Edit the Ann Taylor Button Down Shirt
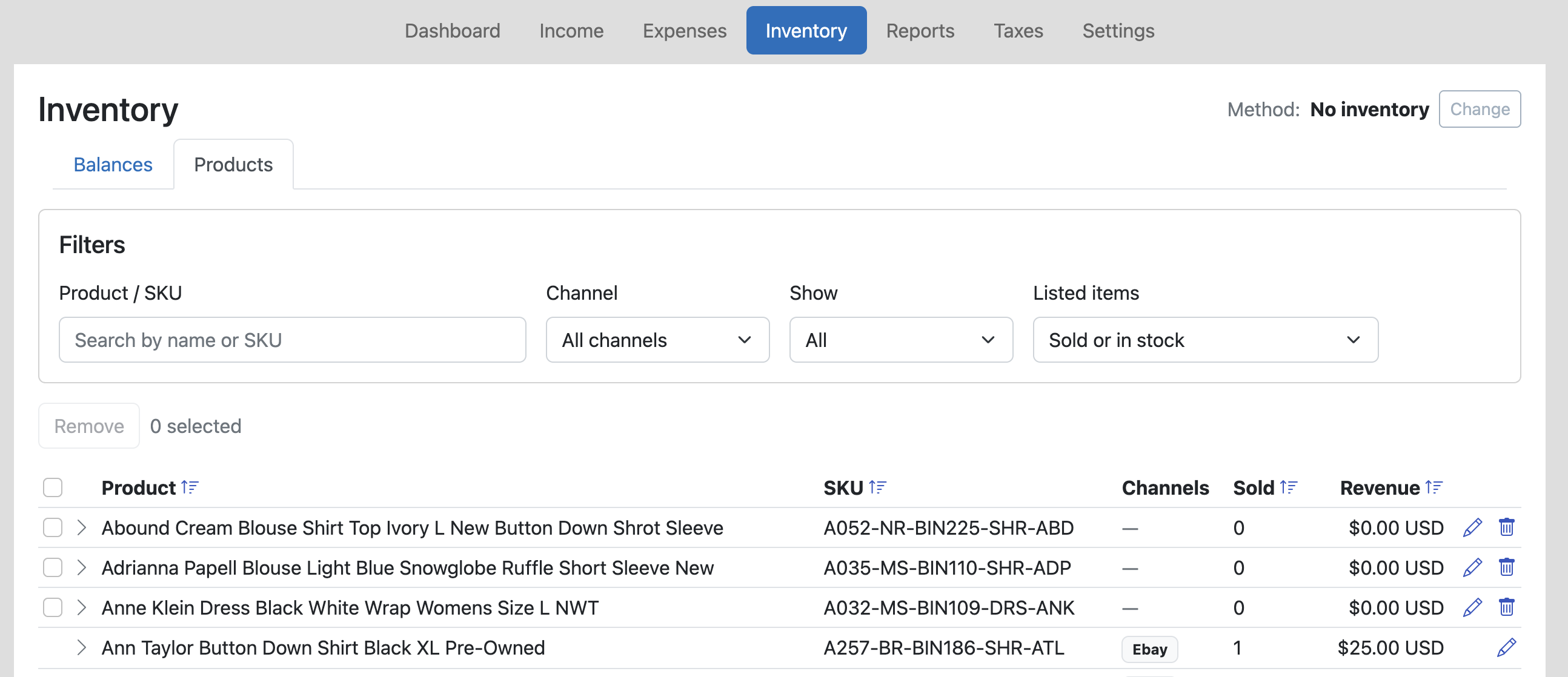Viewport: 1568px width, 677px height. [1506, 647]
